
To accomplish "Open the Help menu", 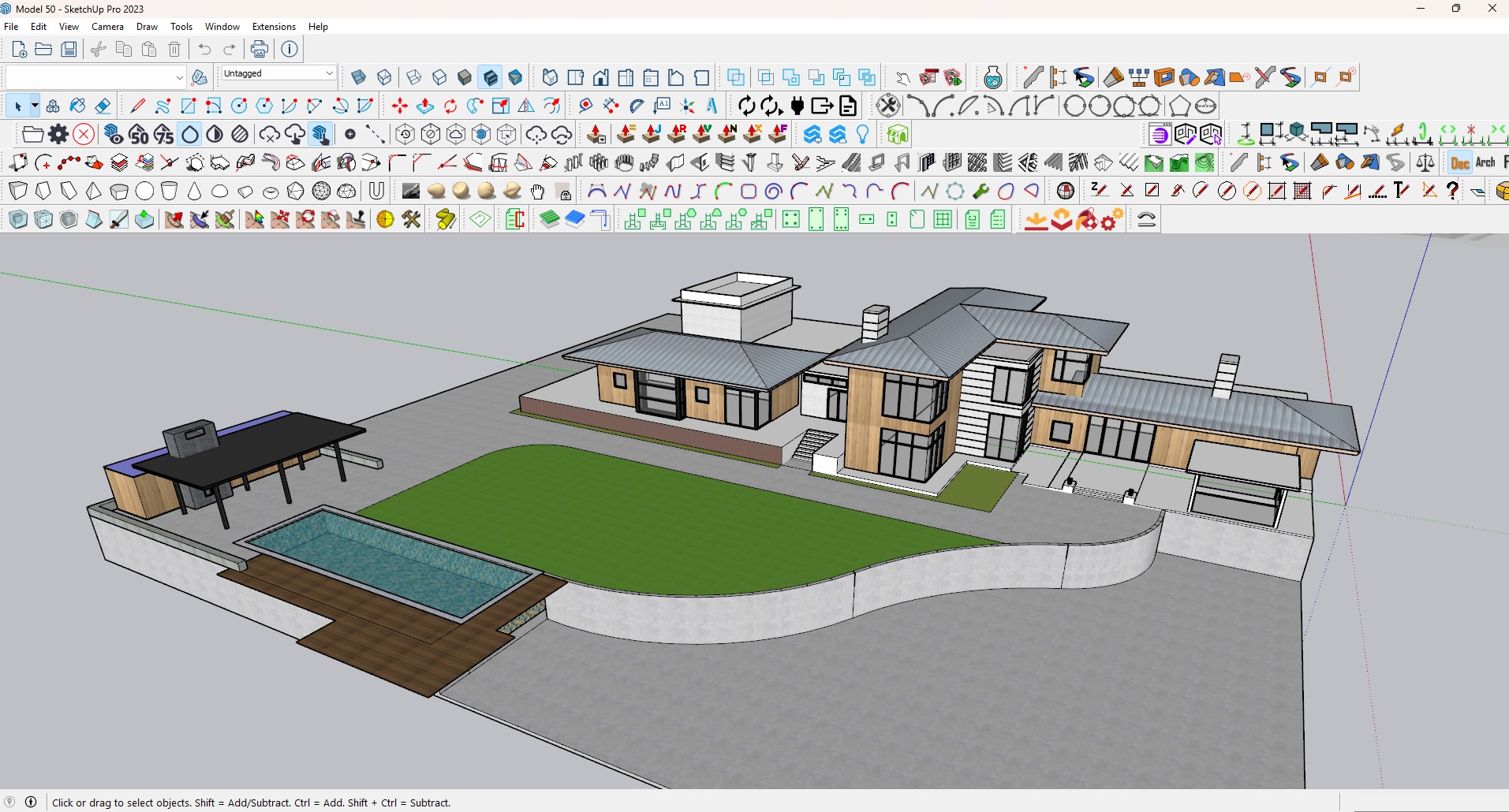I will click(318, 27).
